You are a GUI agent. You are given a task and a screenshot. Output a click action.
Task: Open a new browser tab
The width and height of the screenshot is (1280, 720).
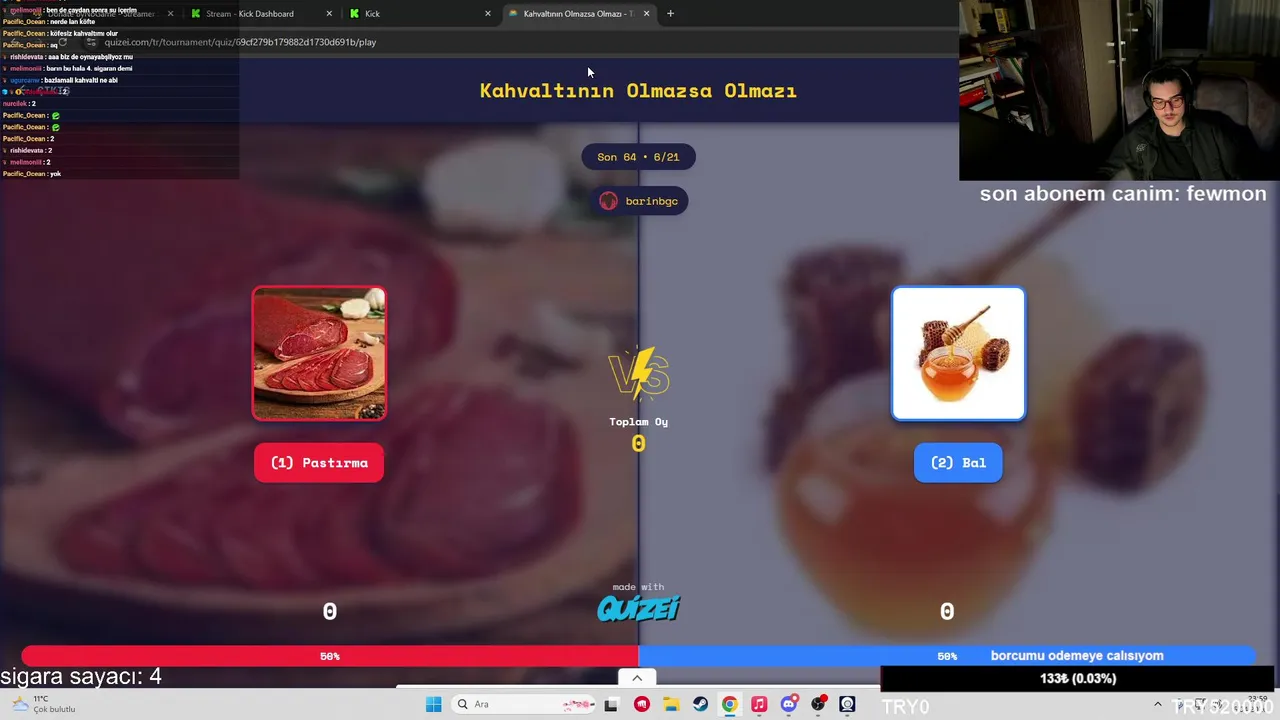click(670, 14)
